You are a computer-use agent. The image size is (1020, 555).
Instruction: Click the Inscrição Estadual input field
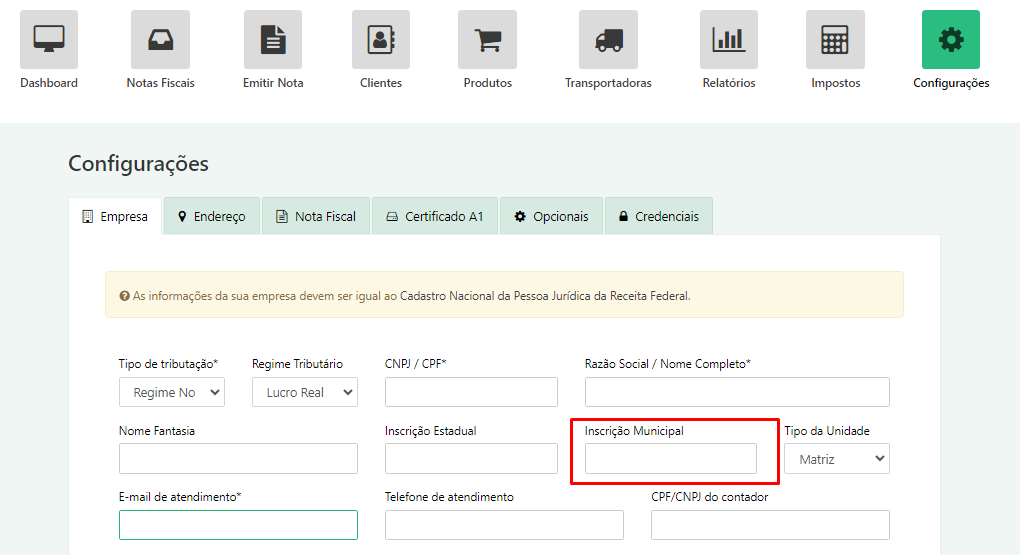tap(471, 459)
